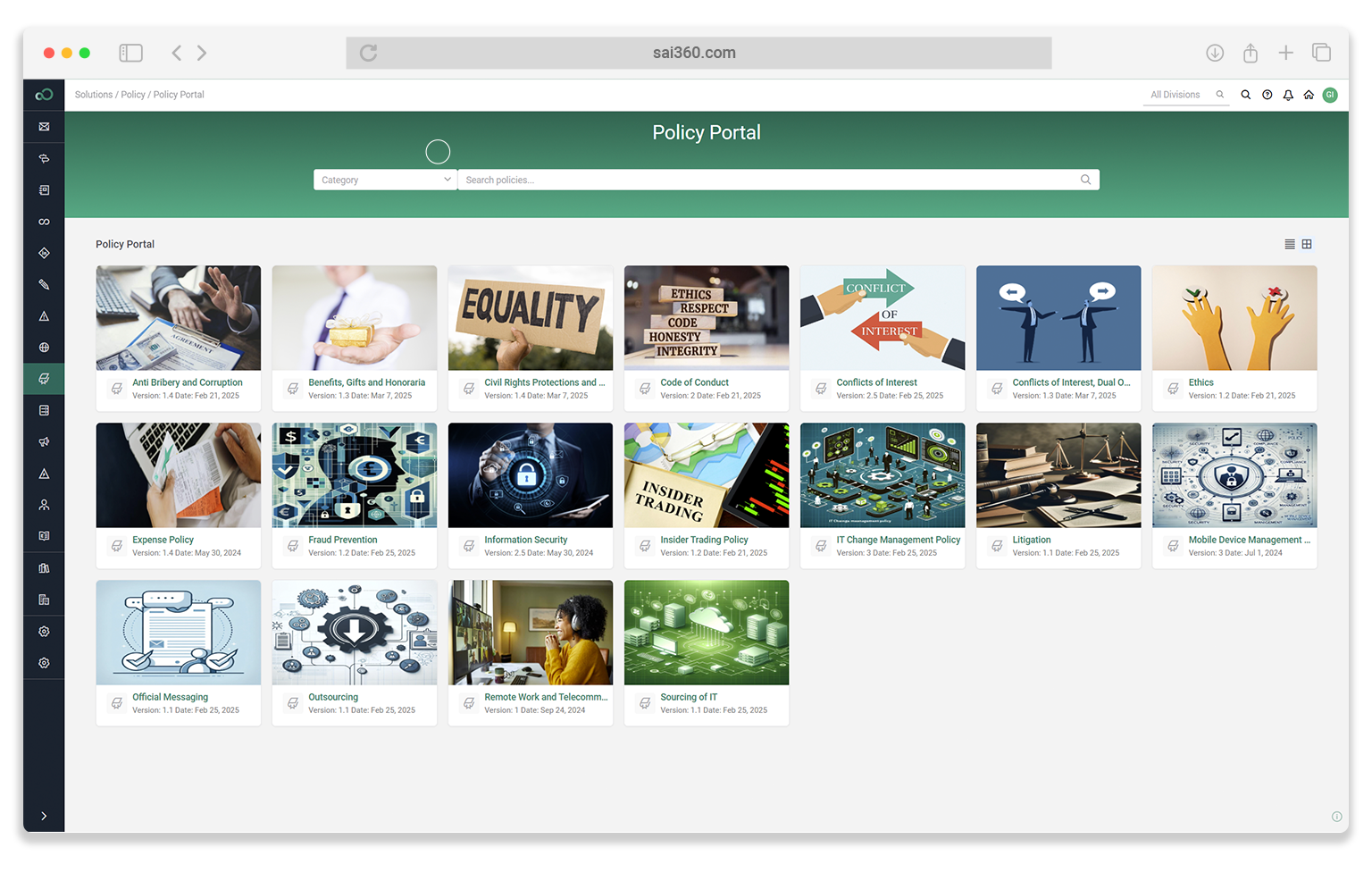Open the help question mark icon
Image resolution: width=1372 pixels, height=881 pixels.
click(1267, 95)
